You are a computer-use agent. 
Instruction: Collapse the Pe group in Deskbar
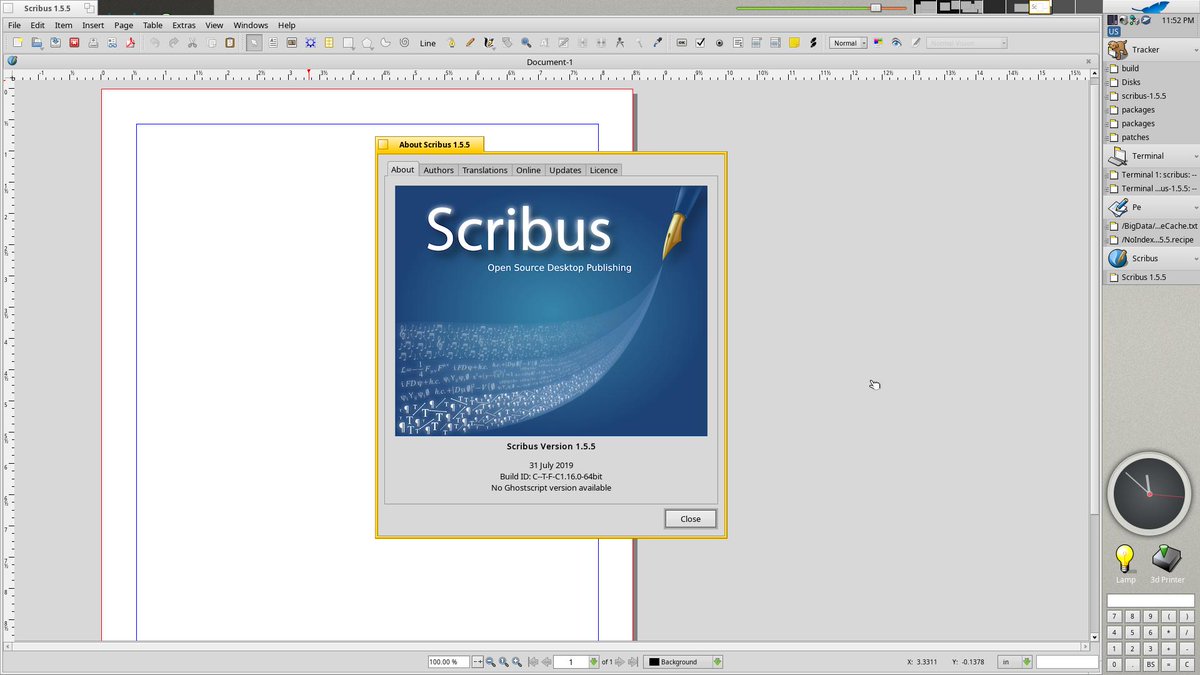click(1194, 207)
